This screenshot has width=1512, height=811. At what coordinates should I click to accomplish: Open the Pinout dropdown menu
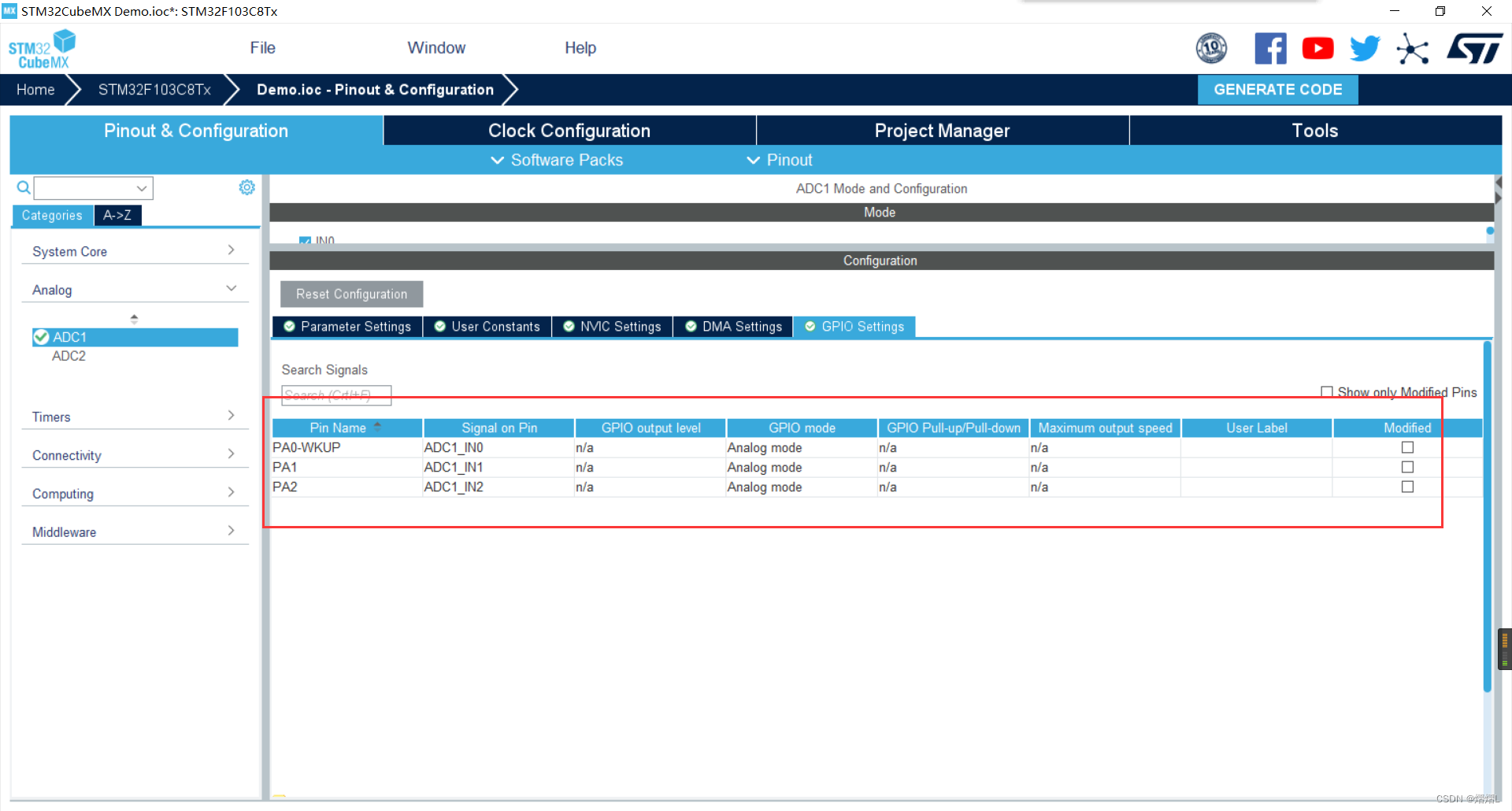(x=780, y=160)
